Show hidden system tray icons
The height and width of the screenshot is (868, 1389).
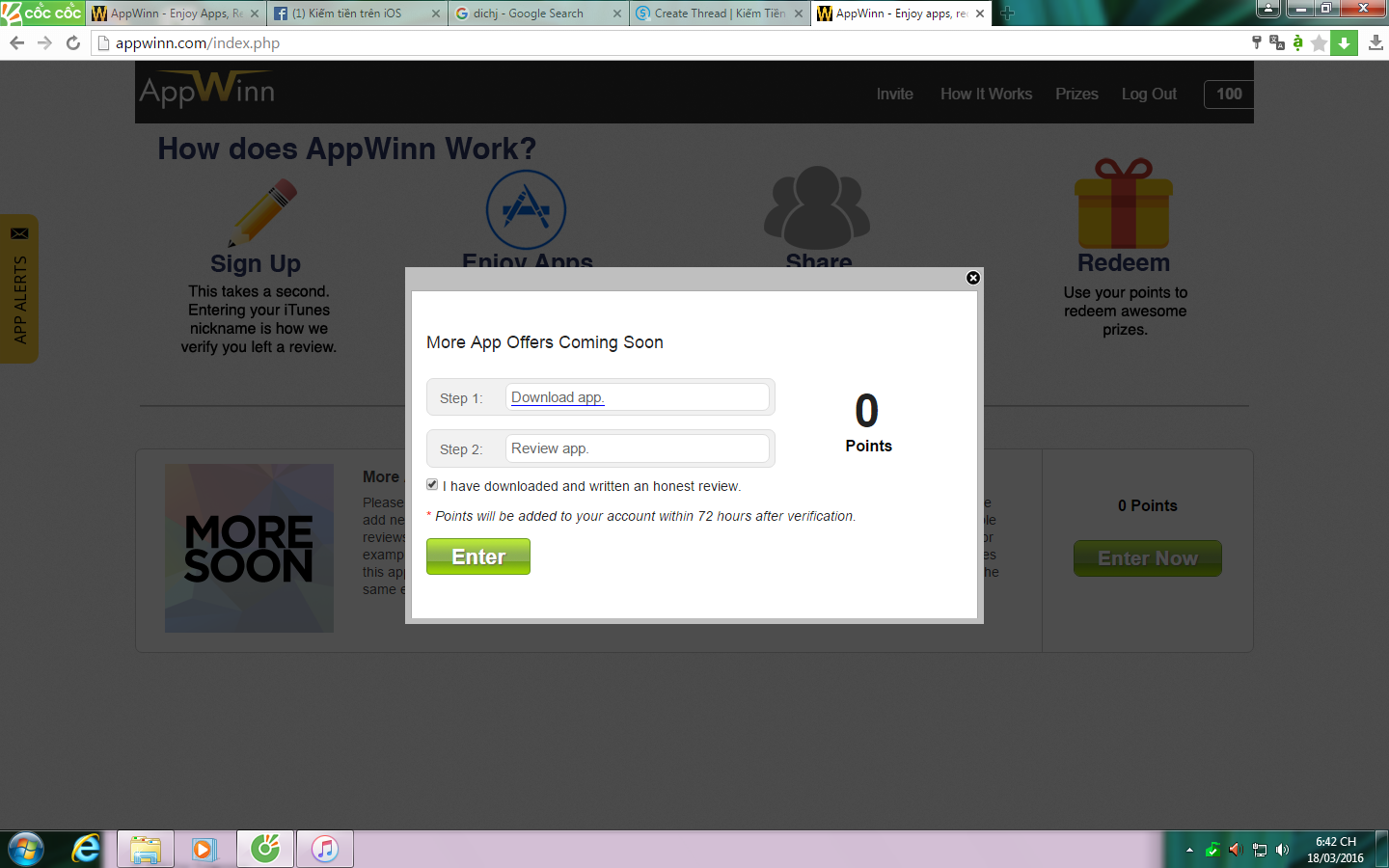click(x=1189, y=850)
